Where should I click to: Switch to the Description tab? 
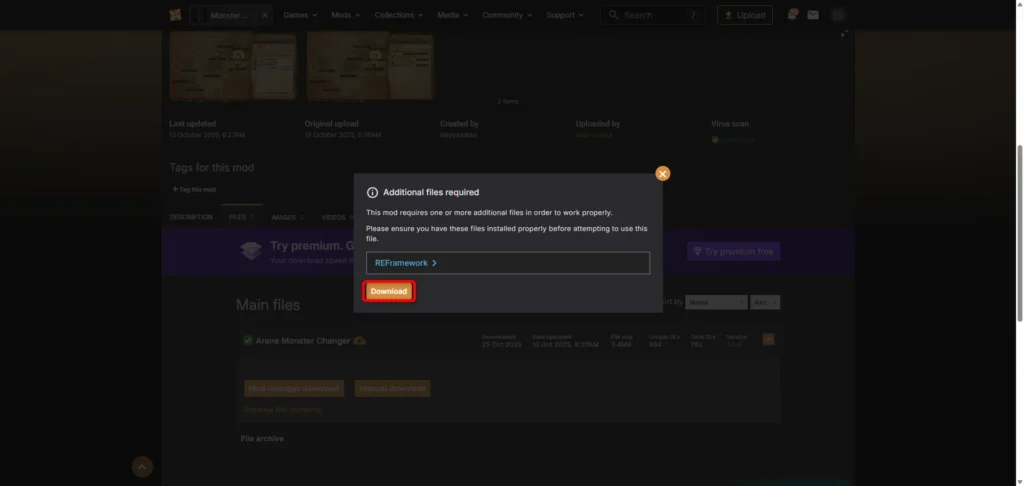[191, 217]
